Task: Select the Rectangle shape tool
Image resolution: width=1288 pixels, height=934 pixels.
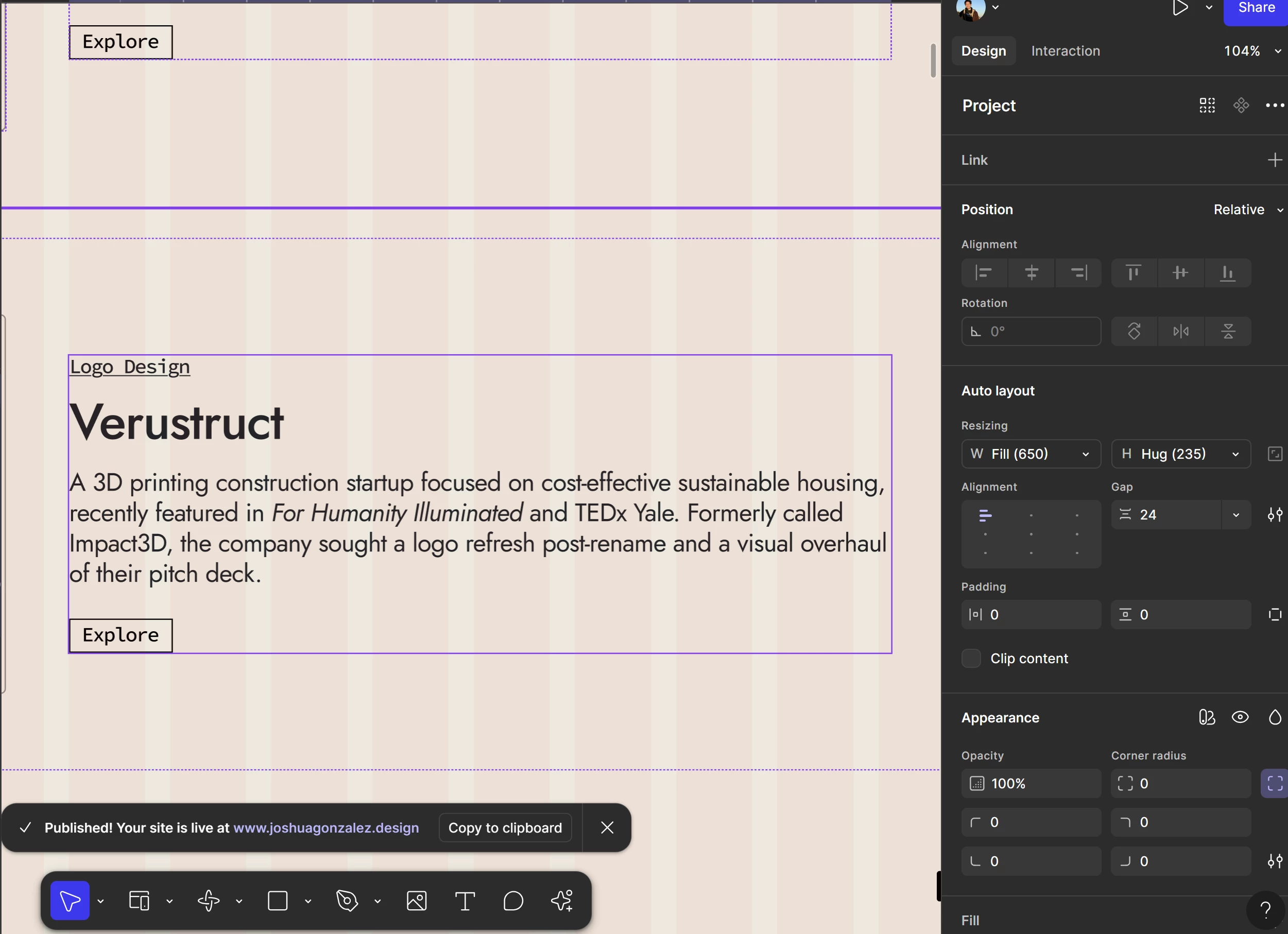Action: [278, 901]
